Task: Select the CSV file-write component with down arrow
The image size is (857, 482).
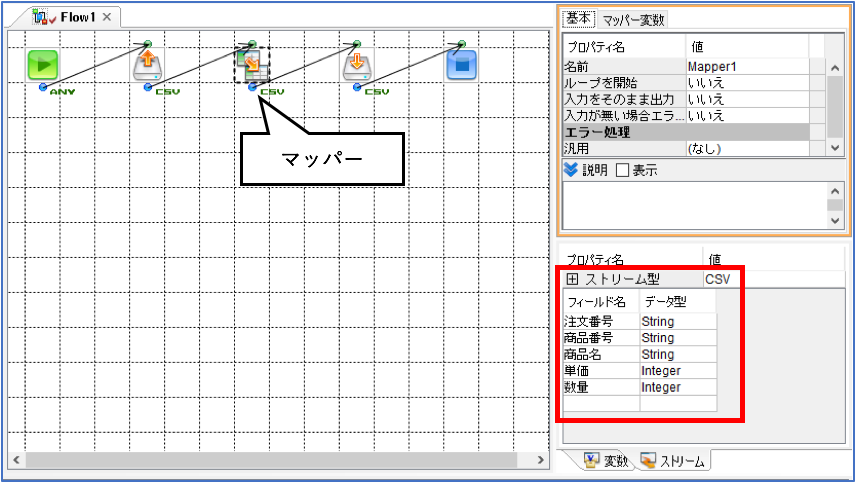Action: click(x=357, y=65)
